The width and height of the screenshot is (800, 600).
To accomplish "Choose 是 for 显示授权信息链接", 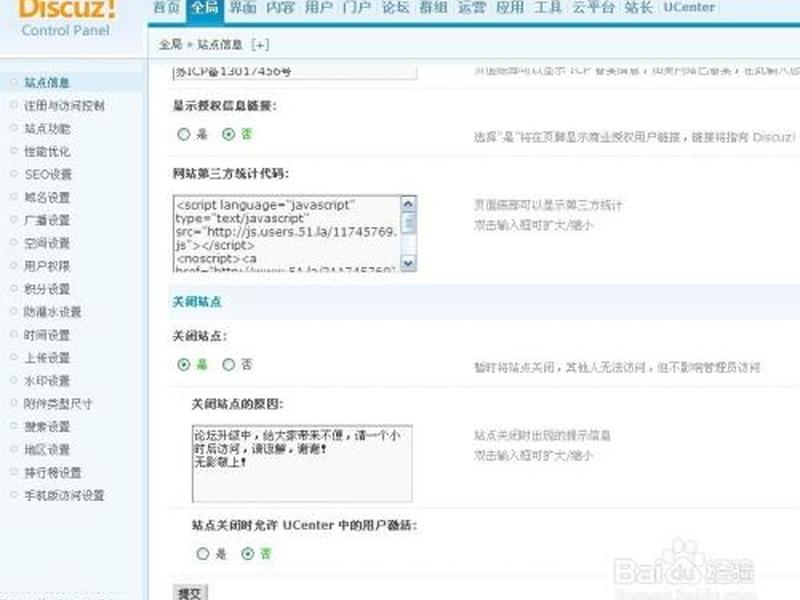I will [x=184, y=134].
